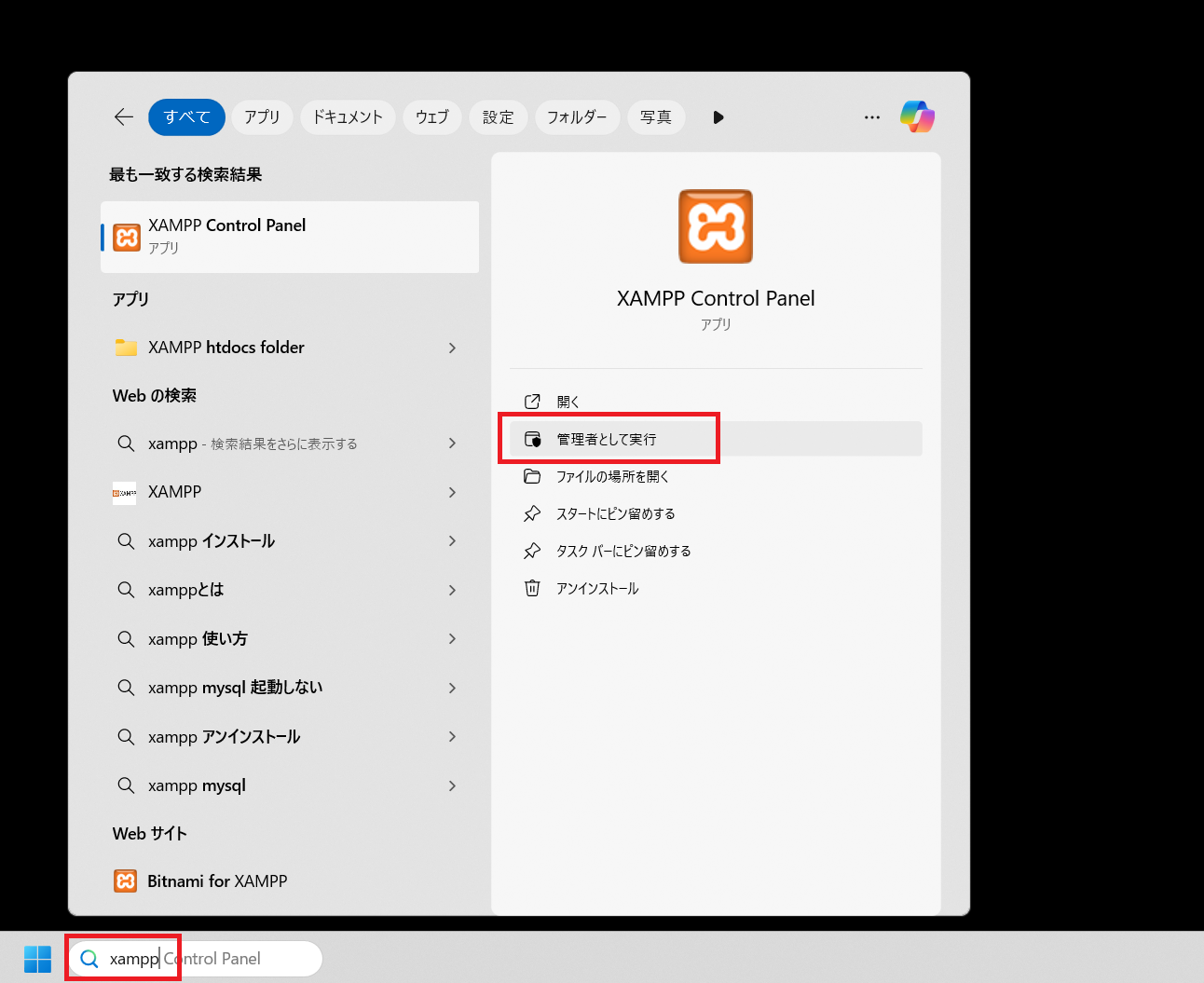Switch to the 写真 filter tab
1204x983 pixels.
(656, 117)
